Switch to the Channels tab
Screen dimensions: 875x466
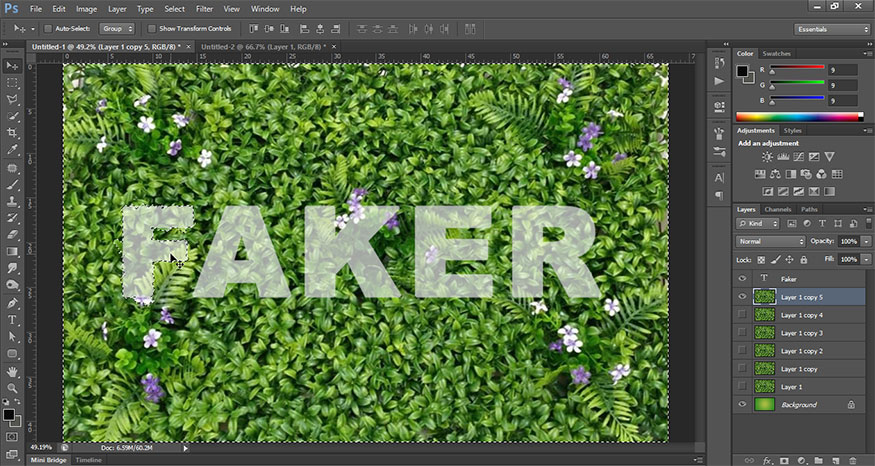coord(779,209)
